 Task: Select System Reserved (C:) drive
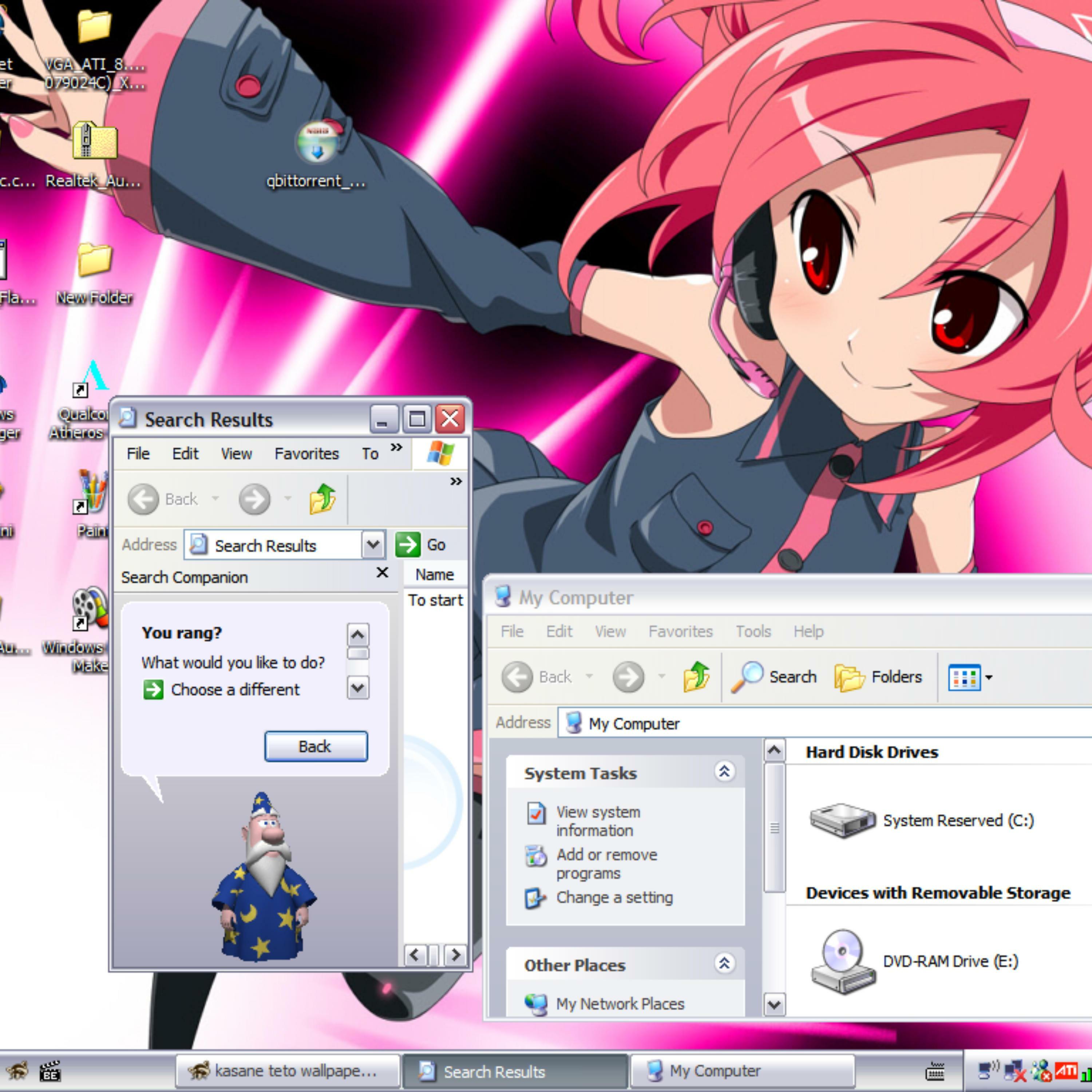[x=922, y=821]
